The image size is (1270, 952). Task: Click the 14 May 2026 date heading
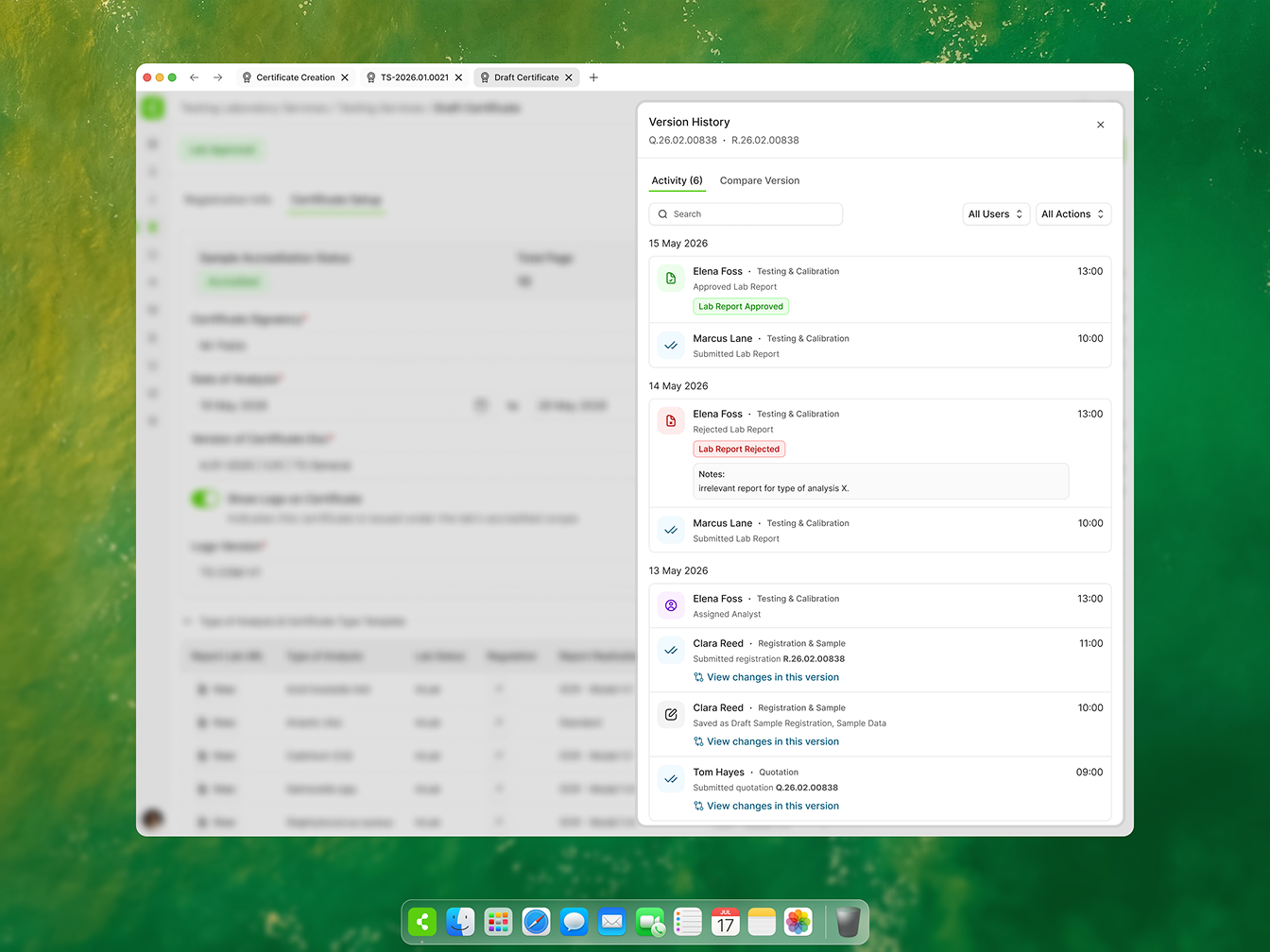(x=678, y=386)
